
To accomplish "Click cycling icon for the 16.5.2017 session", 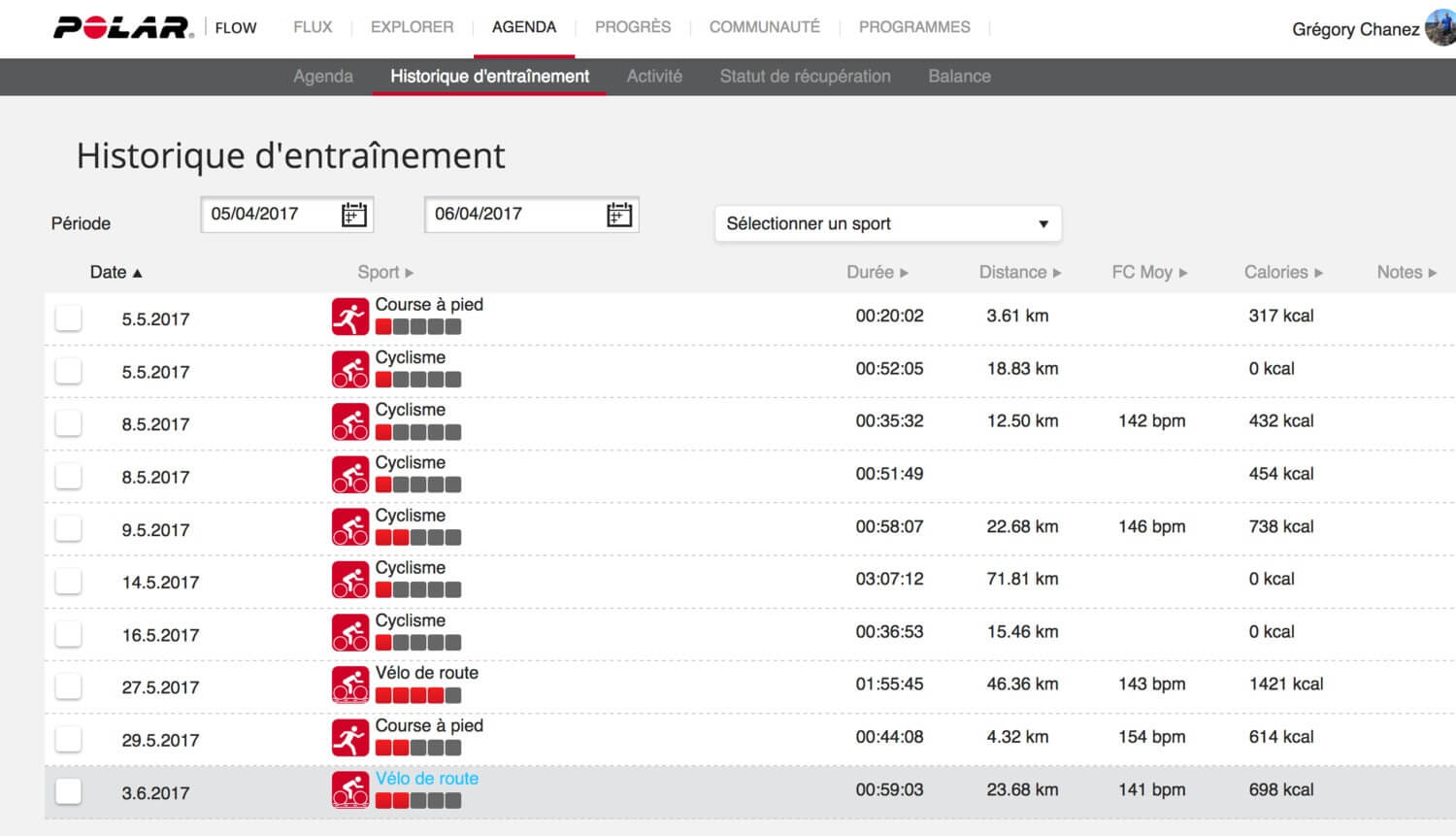I will tap(350, 631).
